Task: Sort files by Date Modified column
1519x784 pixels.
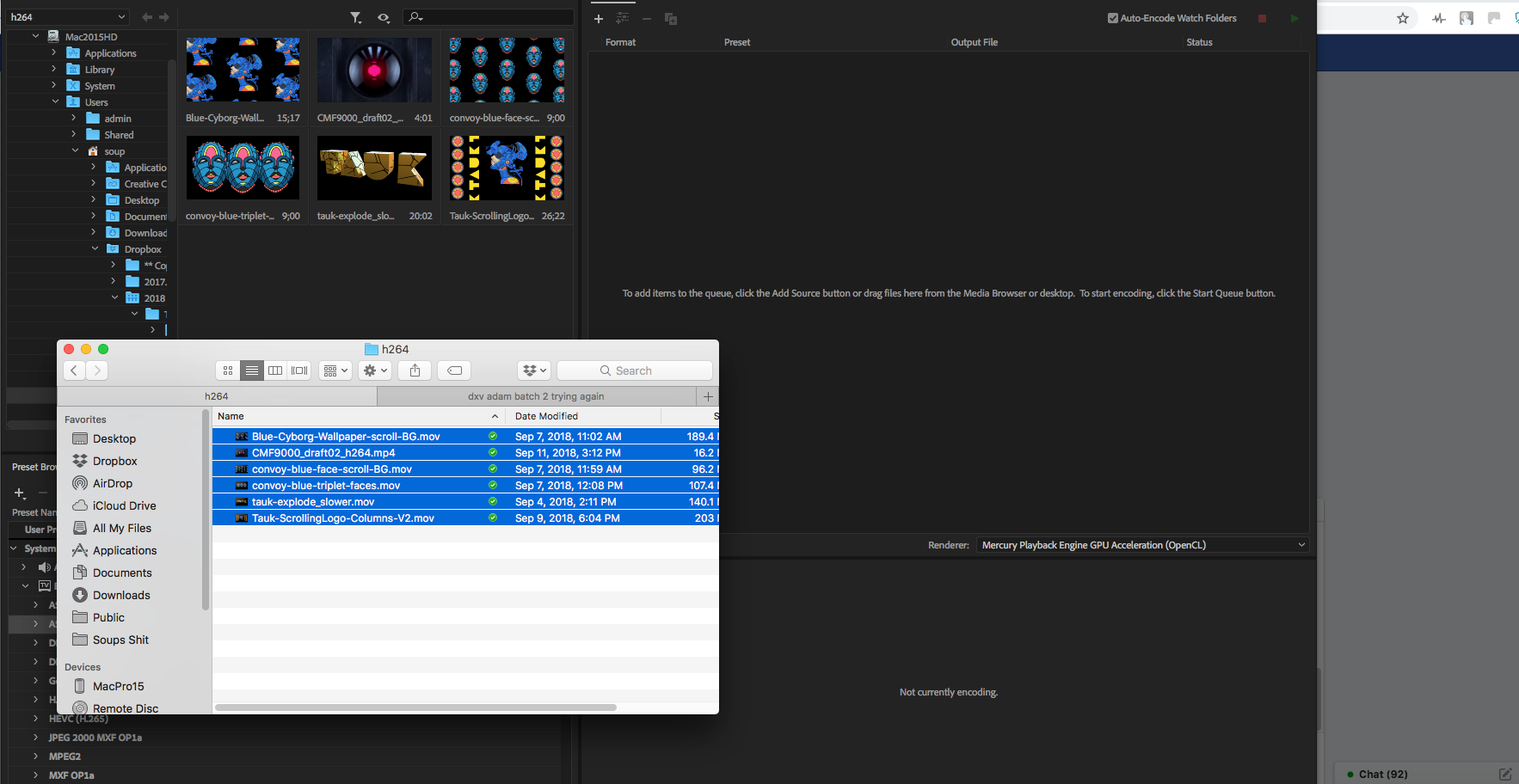Action: [546, 416]
